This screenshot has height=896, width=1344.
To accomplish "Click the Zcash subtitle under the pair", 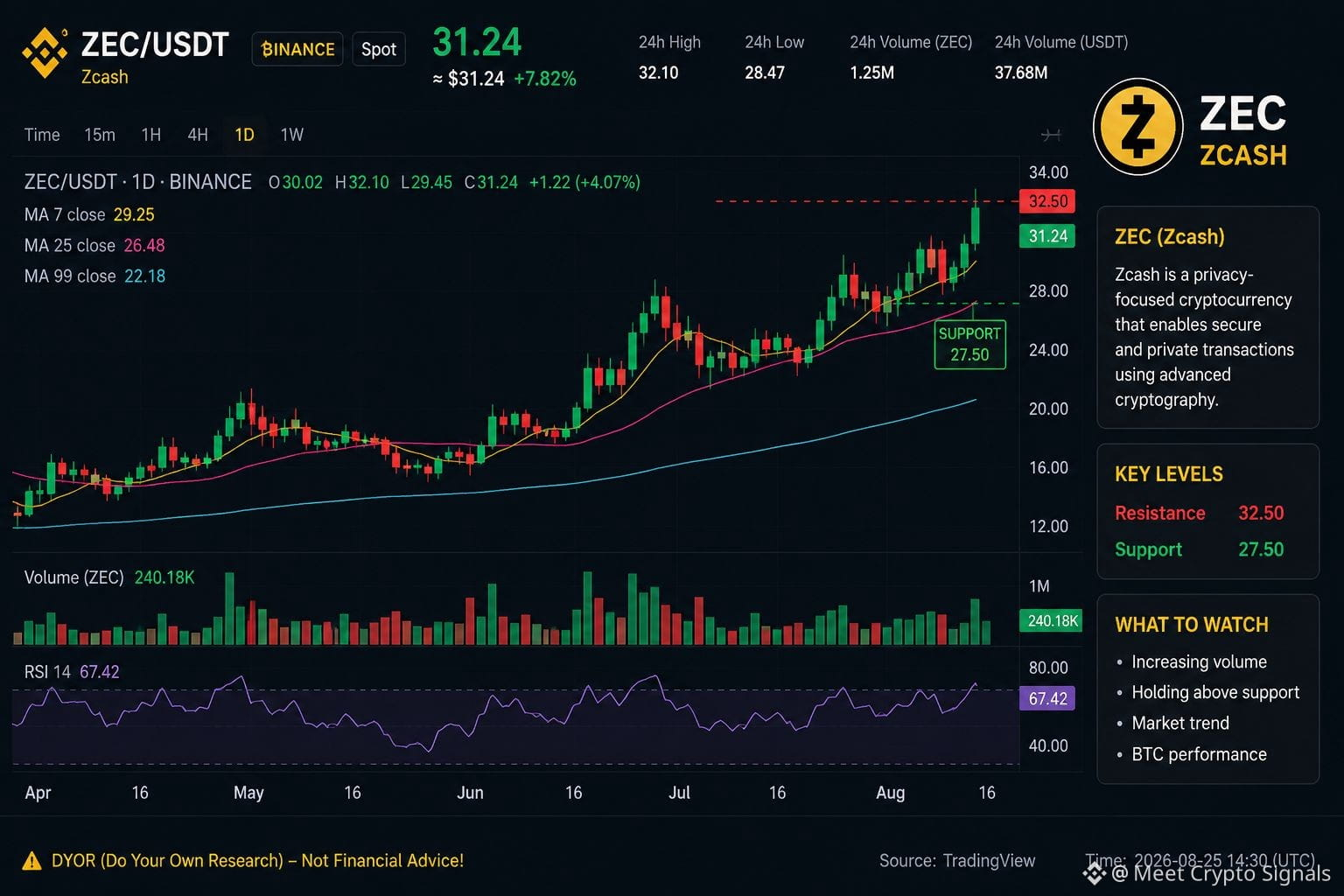I will (x=105, y=77).
